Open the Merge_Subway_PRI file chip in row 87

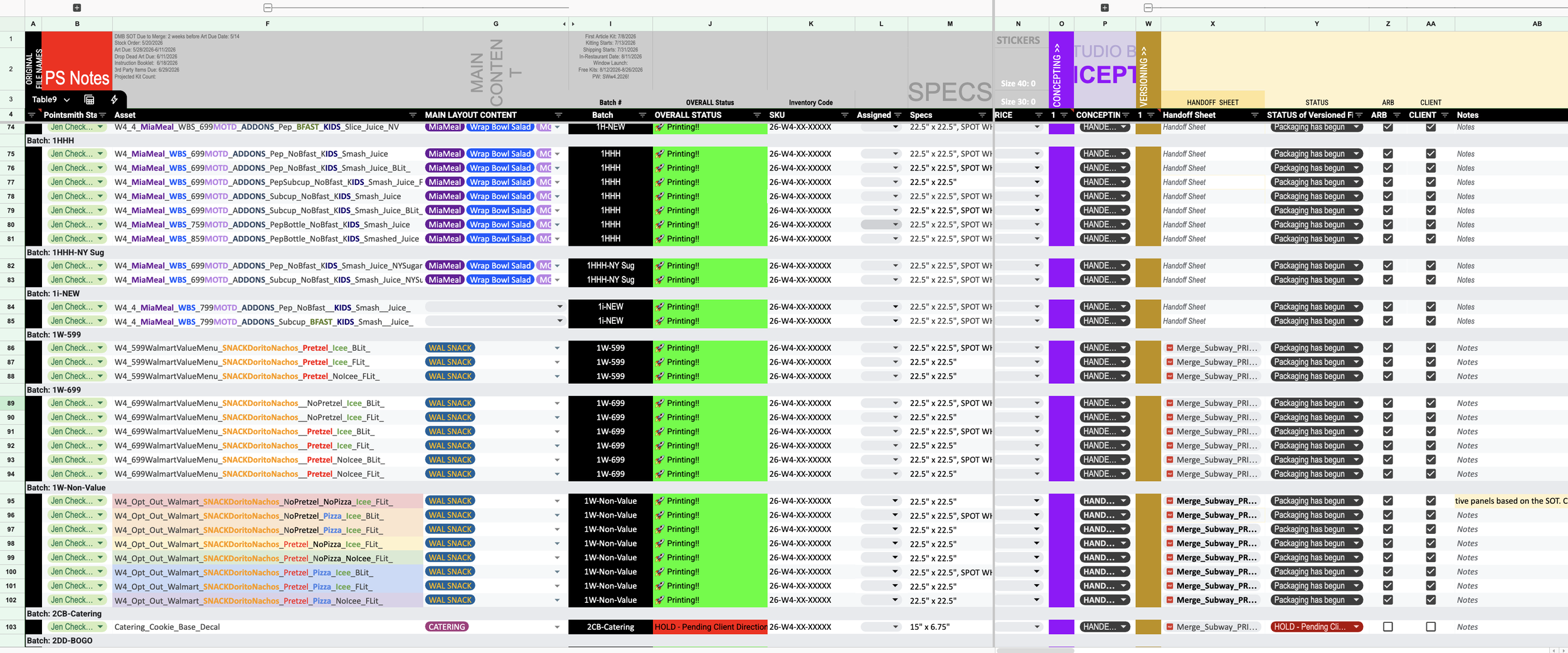(1212, 362)
